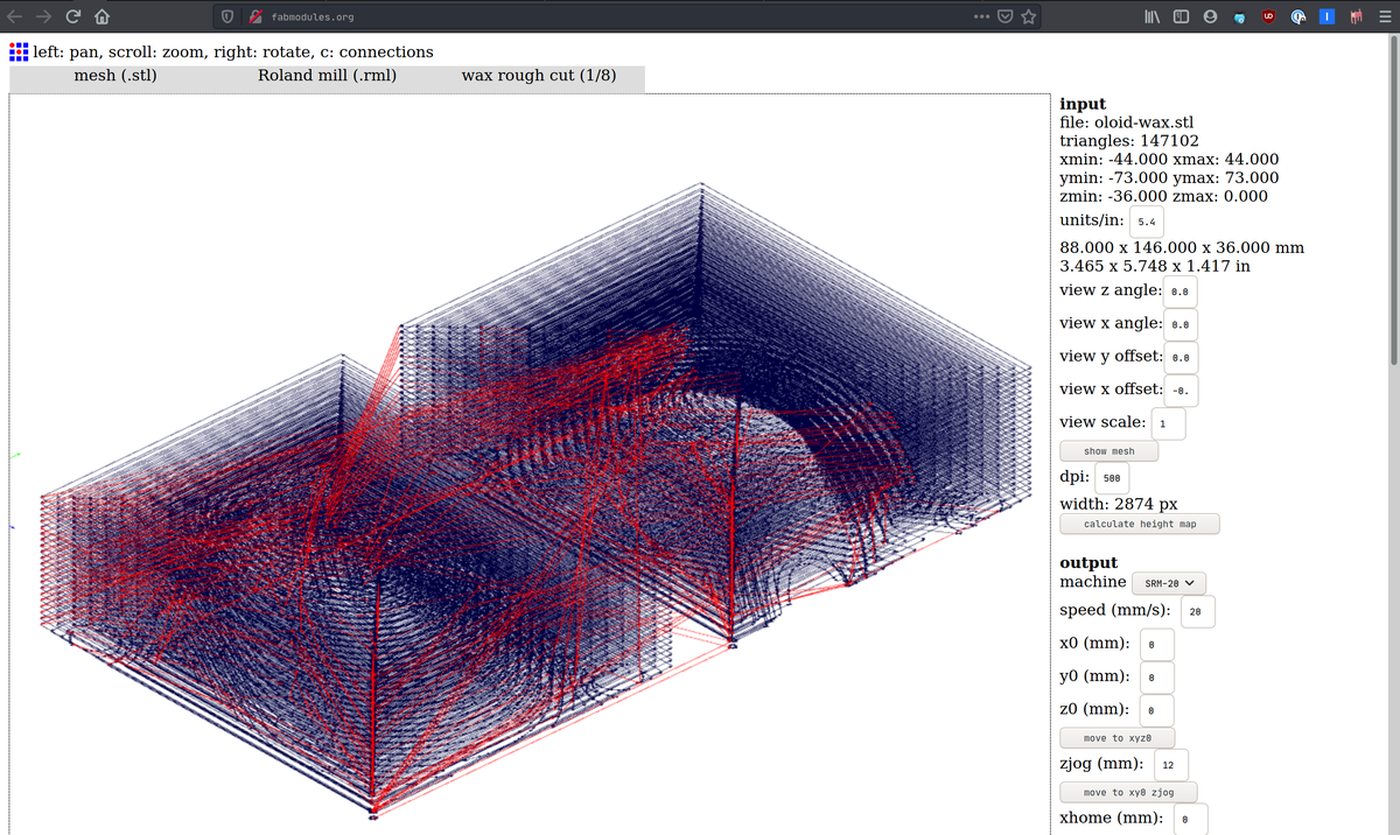Click the pink animal extension icon

click(1356, 17)
